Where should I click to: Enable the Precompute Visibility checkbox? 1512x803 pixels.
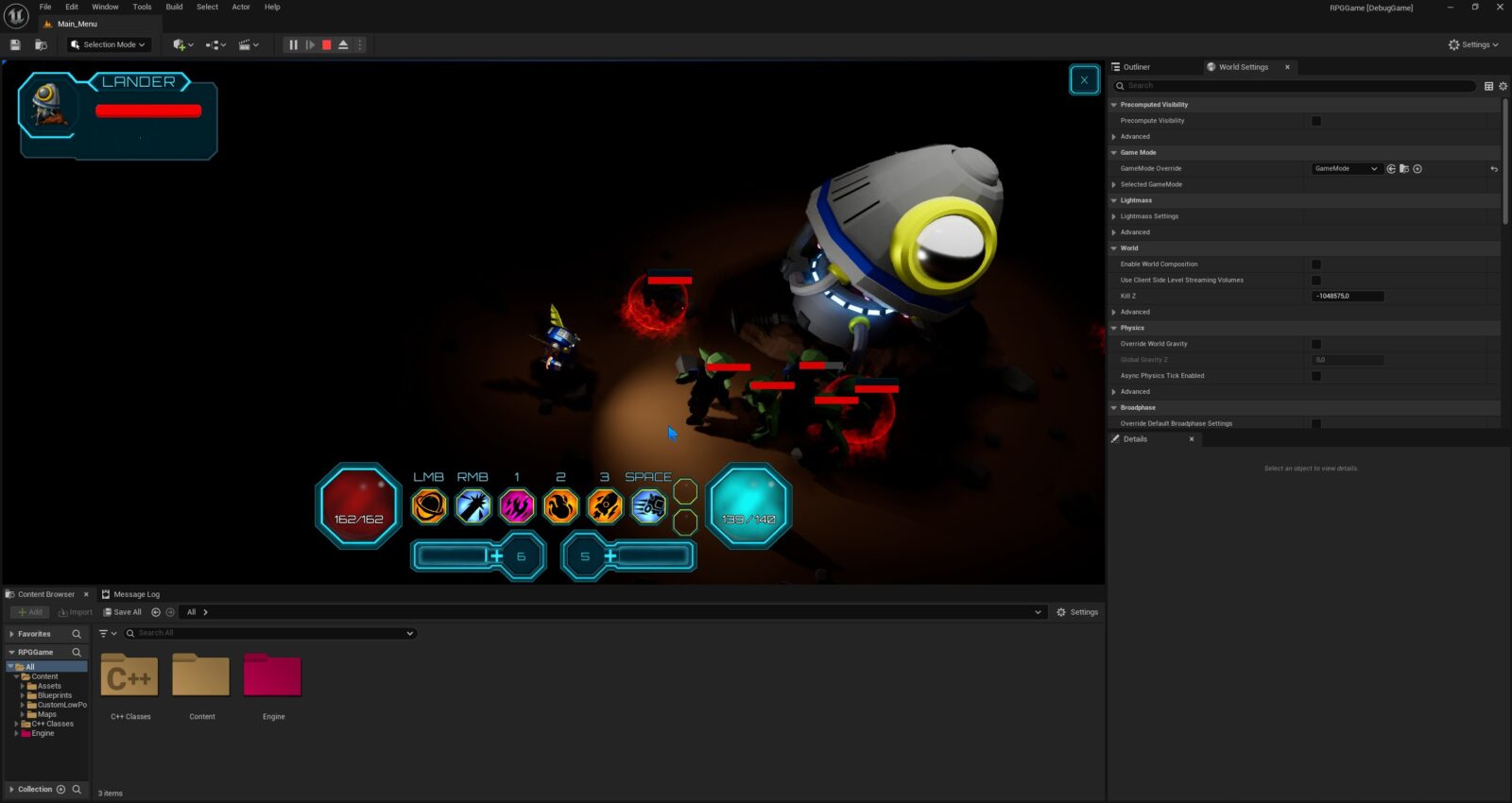[x=1316, y=121]
